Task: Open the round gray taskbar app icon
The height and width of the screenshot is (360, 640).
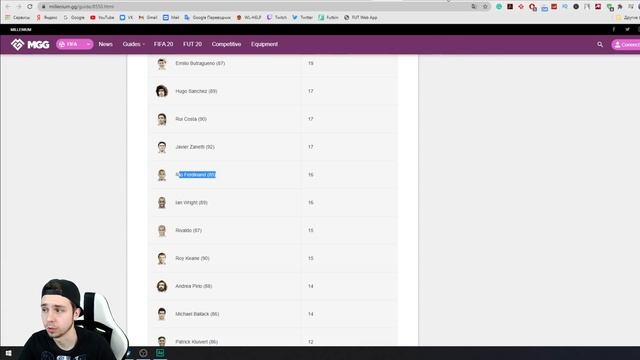Action: click(x=143, y=353)
